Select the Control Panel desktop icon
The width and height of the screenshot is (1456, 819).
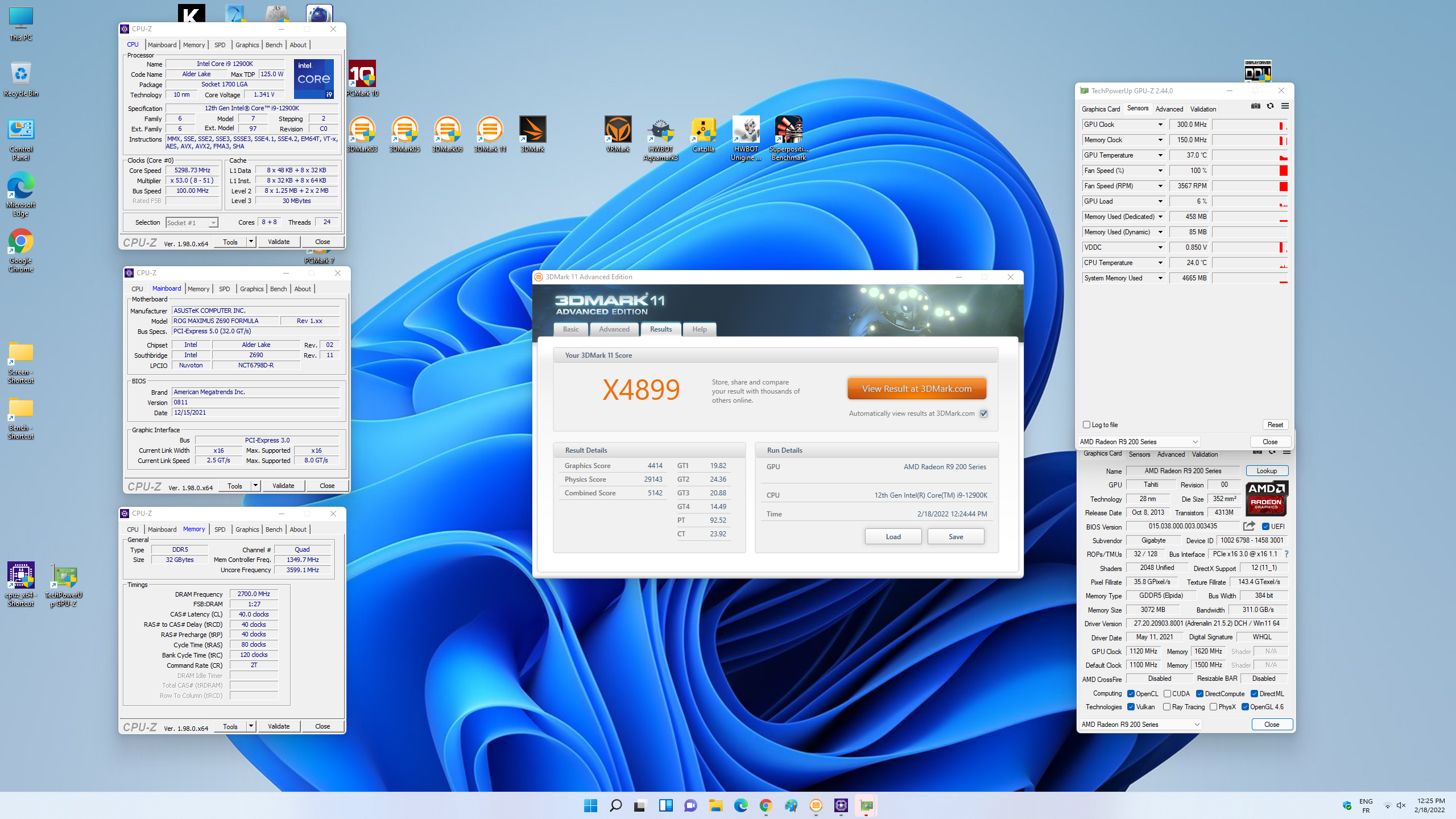click(21, 139)
